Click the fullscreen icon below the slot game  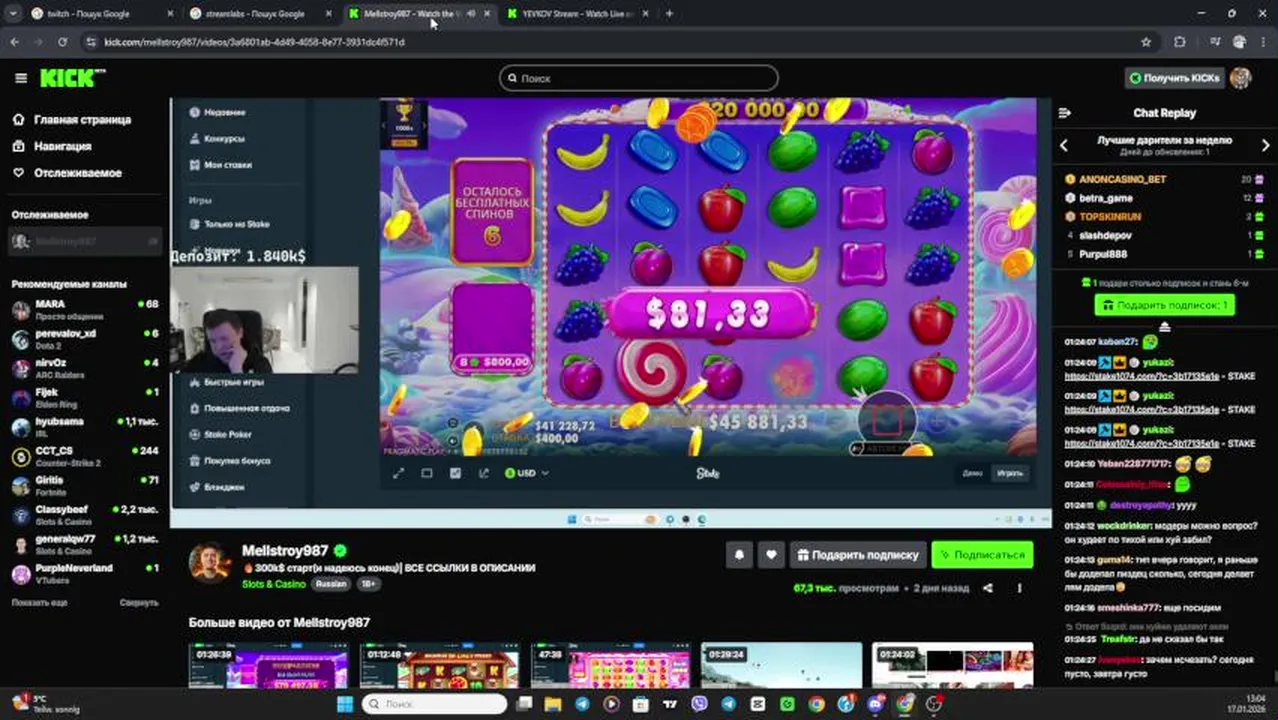click(398, 473)
